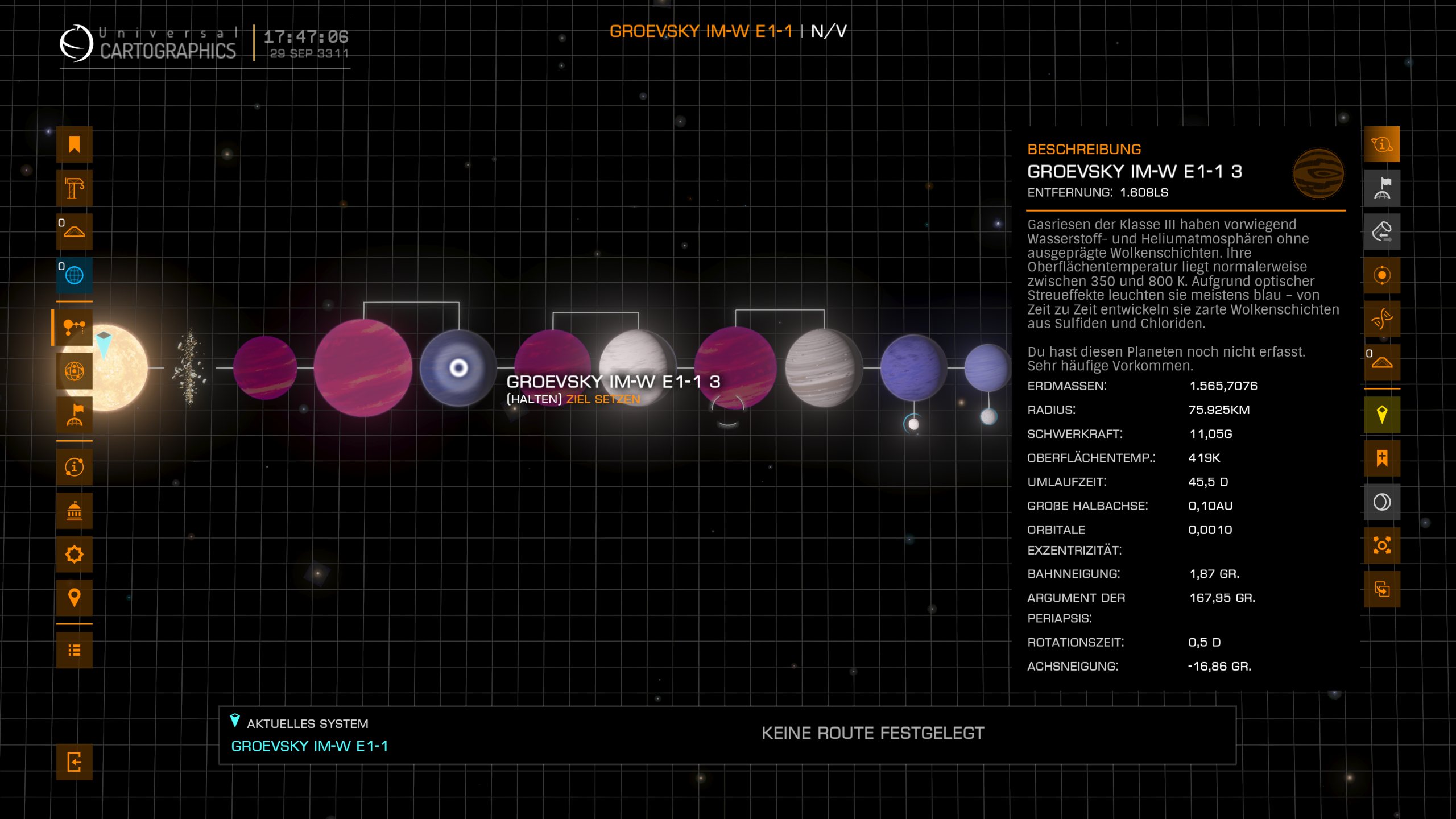Click ZIEL SETZEN under planet label
The height and width of the screenshot is (819, 1456).
[603, 399]
